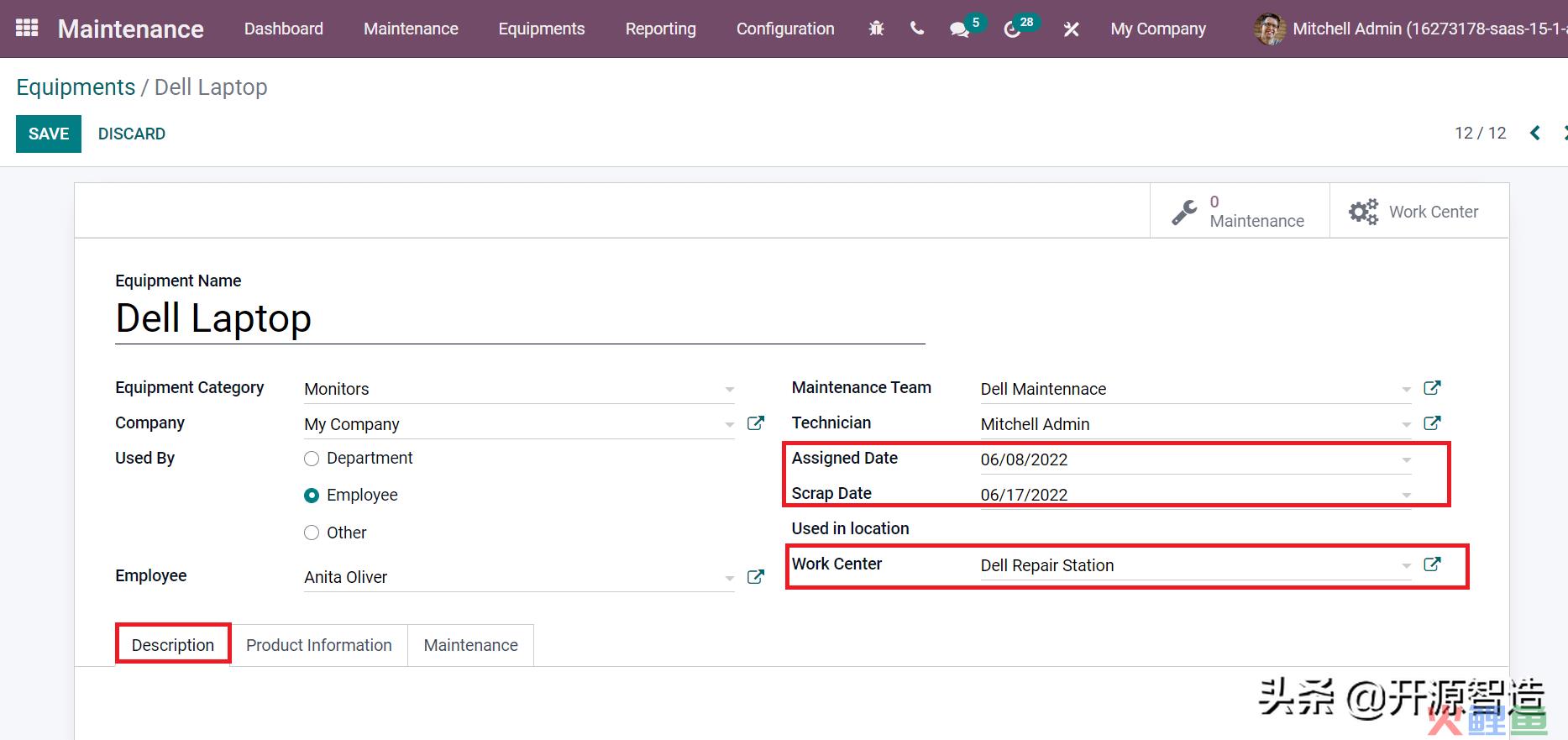The width and height of the screenshot is (1568, 740).
Task: Edit the Dell Laptop equipment name field
Action: point(520,319)
